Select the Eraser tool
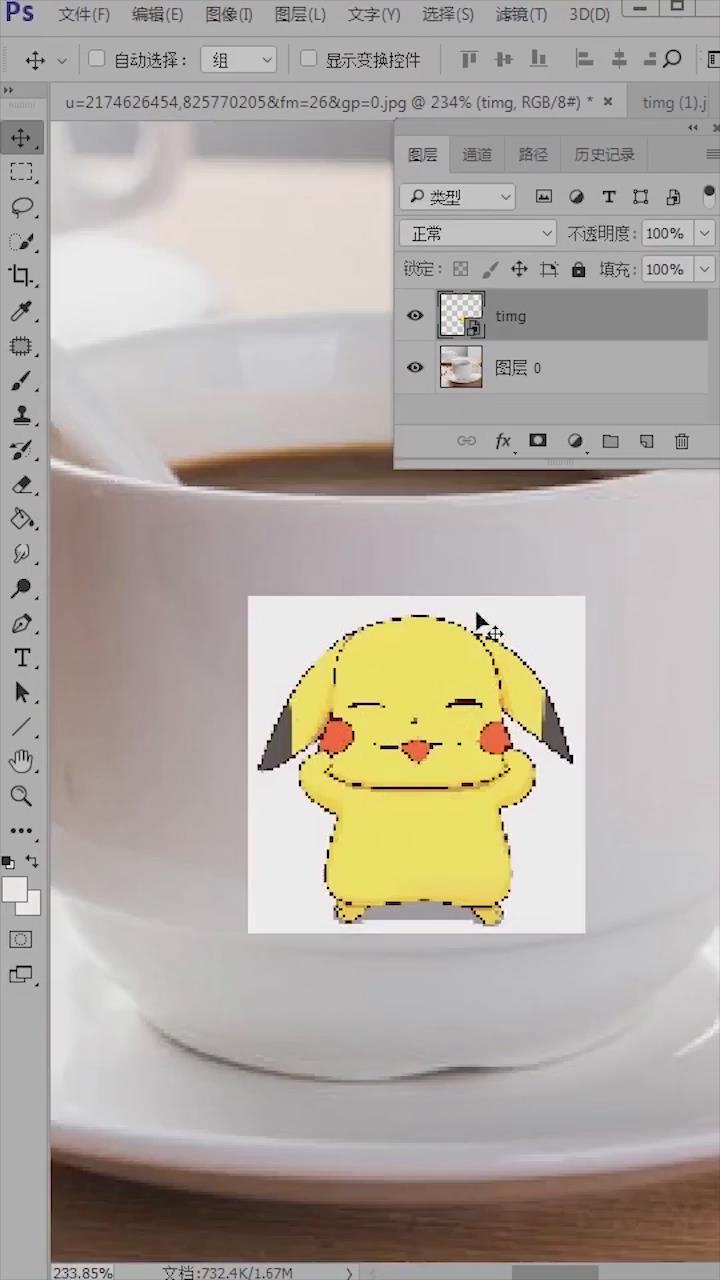 point(22,485)
